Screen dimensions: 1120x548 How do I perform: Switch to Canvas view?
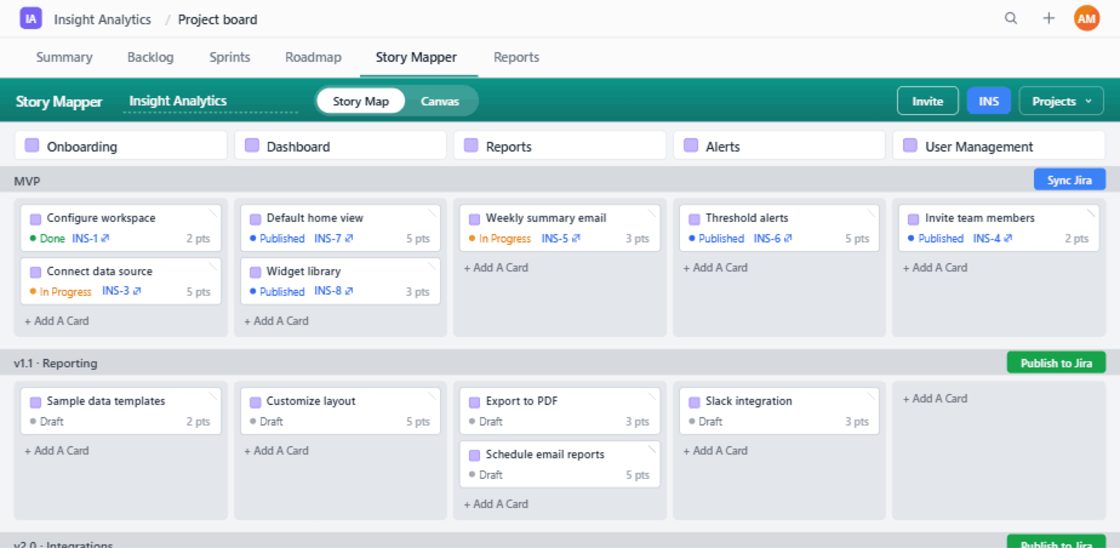[440, 101]
